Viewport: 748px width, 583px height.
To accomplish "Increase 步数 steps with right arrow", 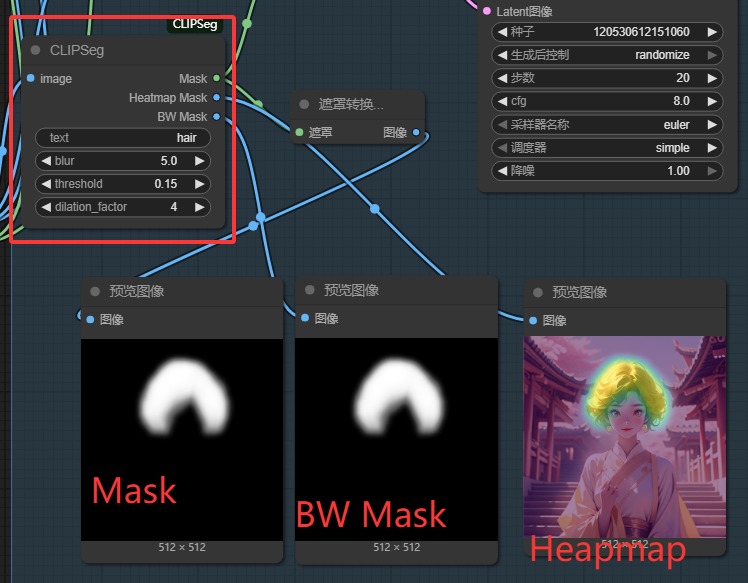I will coord(712,78).
